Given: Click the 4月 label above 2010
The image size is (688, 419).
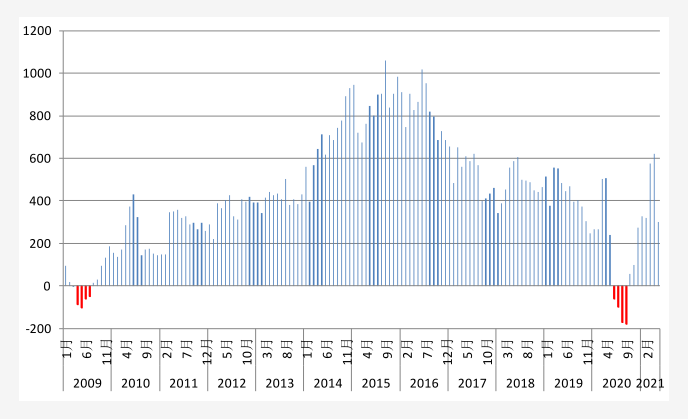Looking at the screenshot, I should (x=127, y=349).
